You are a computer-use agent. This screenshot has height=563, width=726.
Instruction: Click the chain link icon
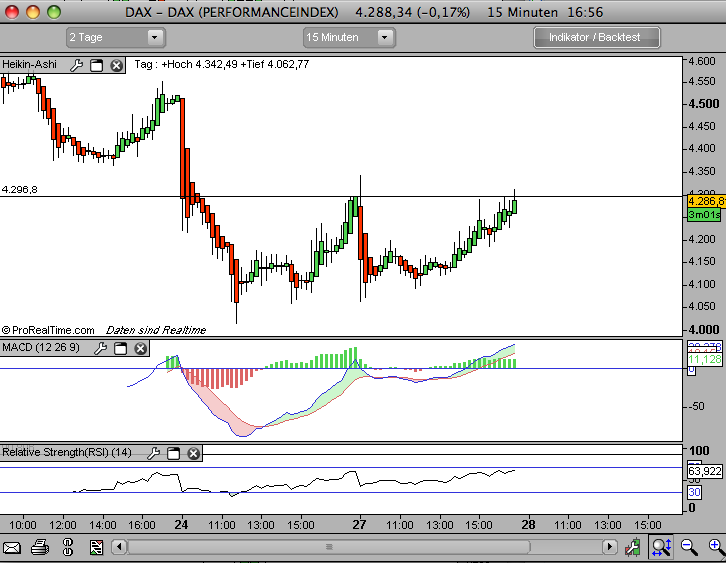68,547
